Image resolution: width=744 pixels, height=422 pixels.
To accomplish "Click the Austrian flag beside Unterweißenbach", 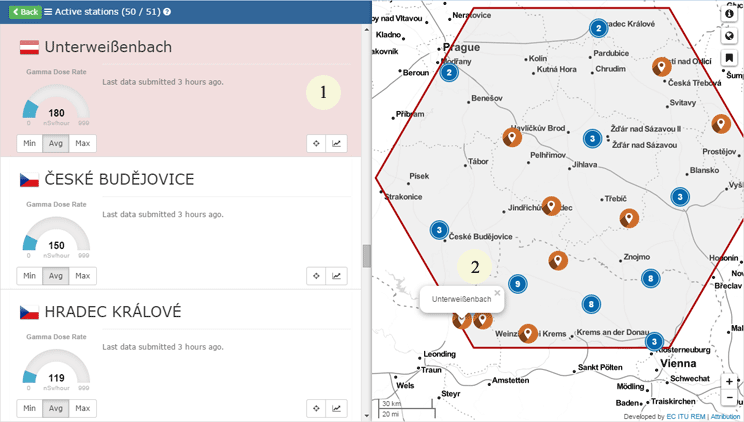I will [29, 47].
